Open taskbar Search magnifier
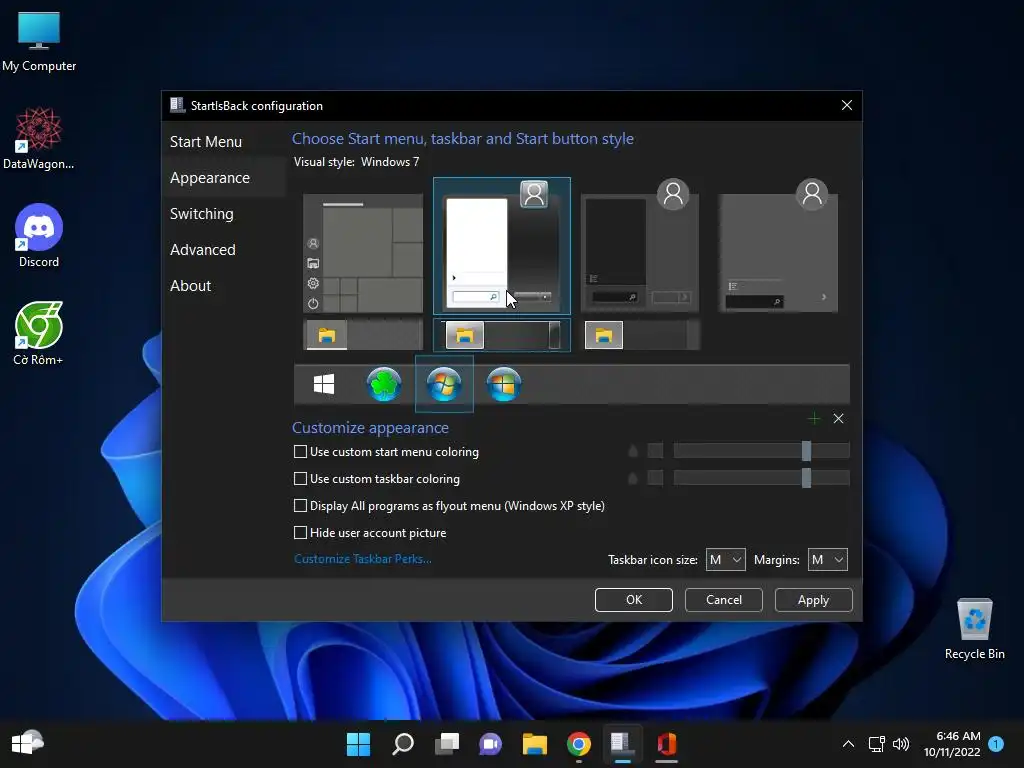Image resolution: width=1024 pixels, height=768 pixels. click(x=402, y=744)
